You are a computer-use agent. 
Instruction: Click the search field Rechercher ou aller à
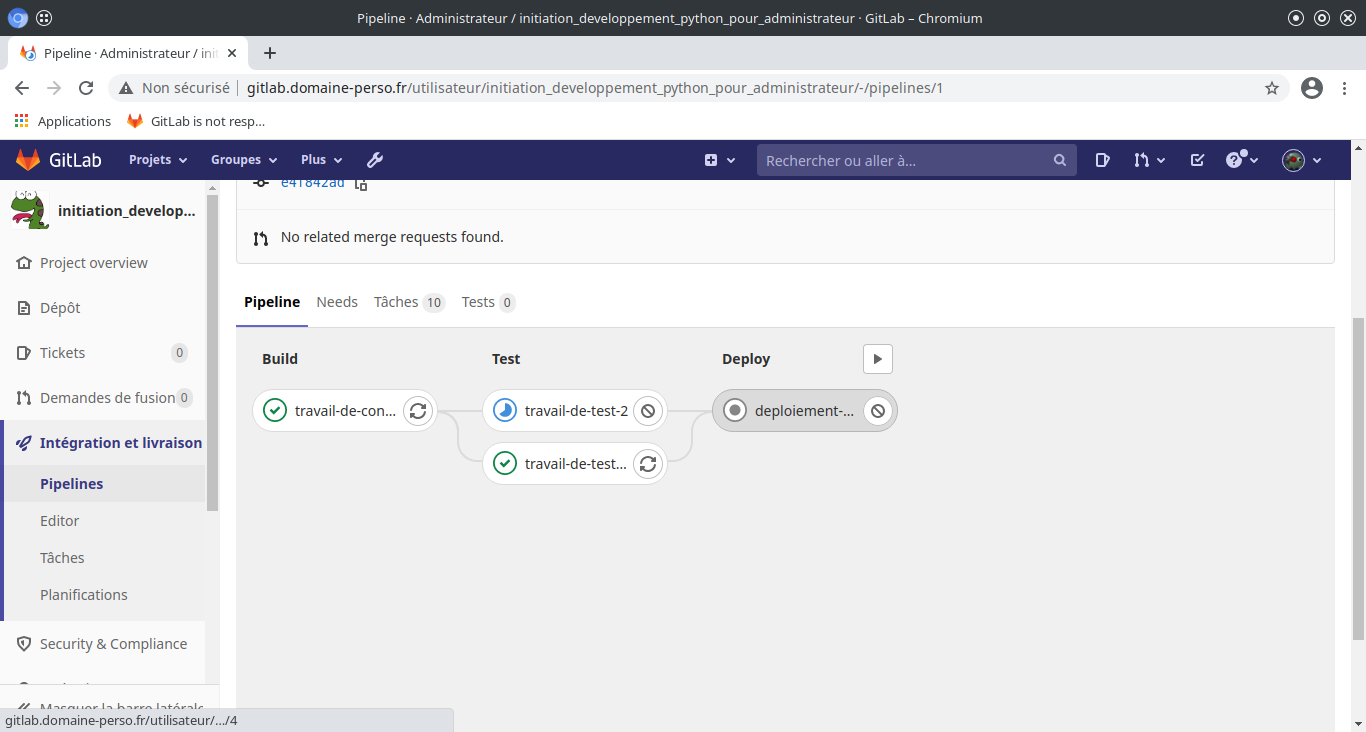[x=905, y=160]
